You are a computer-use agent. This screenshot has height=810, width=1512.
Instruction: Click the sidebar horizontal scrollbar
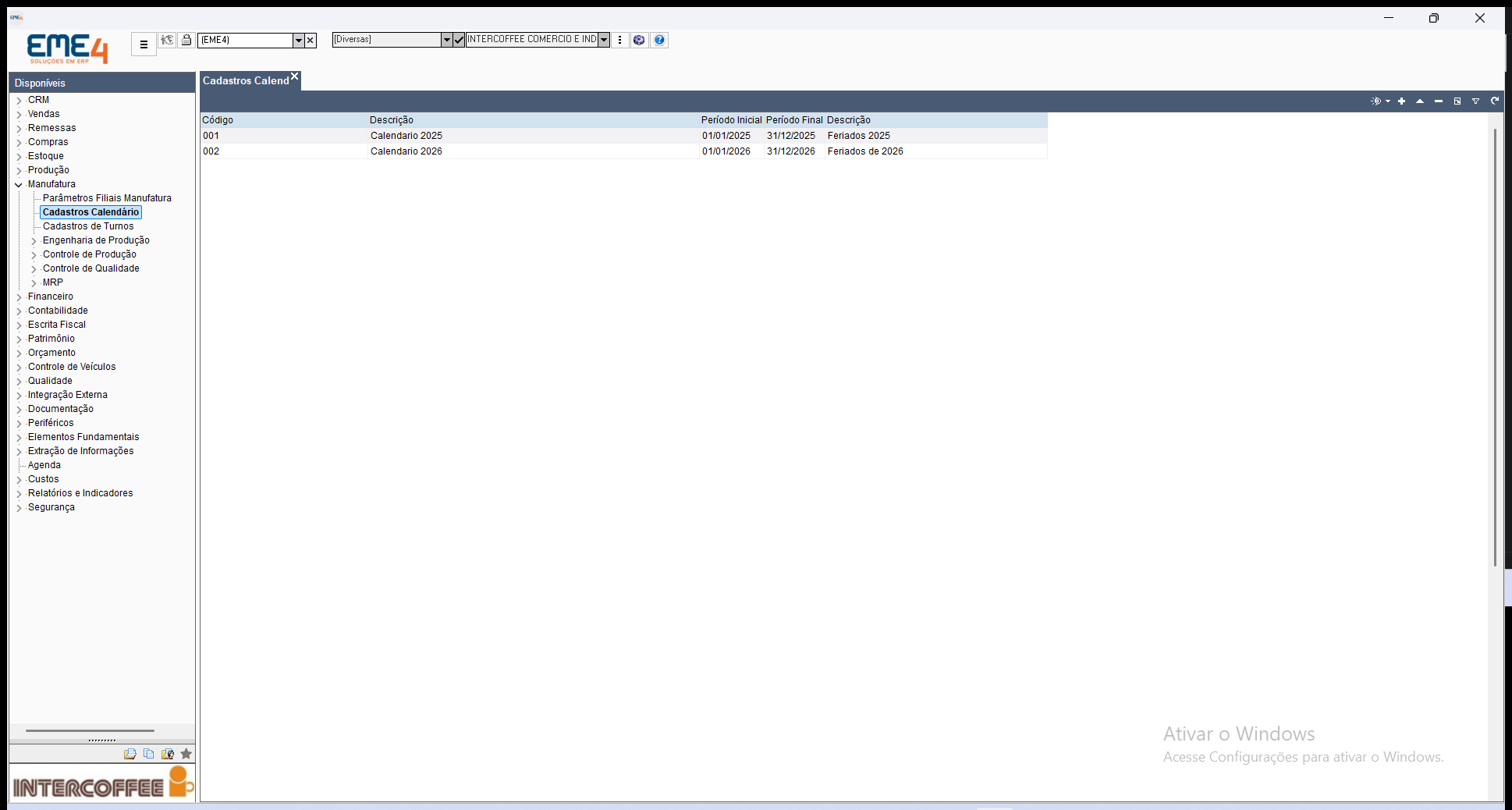pyautogui.click(x=90, y=731)
